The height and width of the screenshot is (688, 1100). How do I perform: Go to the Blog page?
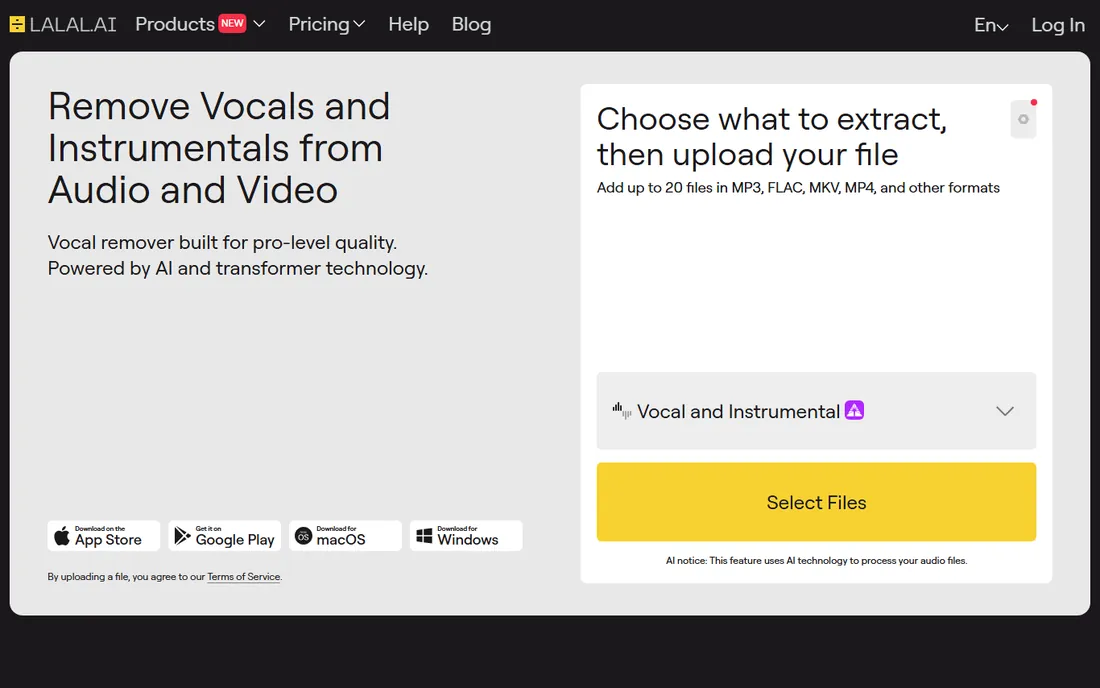(471, 25)
